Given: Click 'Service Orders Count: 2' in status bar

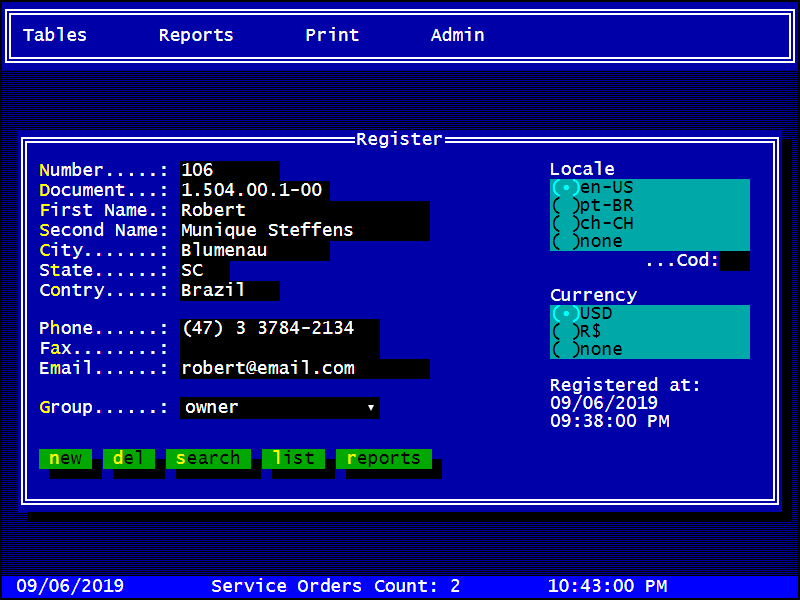Looking at the screenshot, I should [x=336, y=586].
